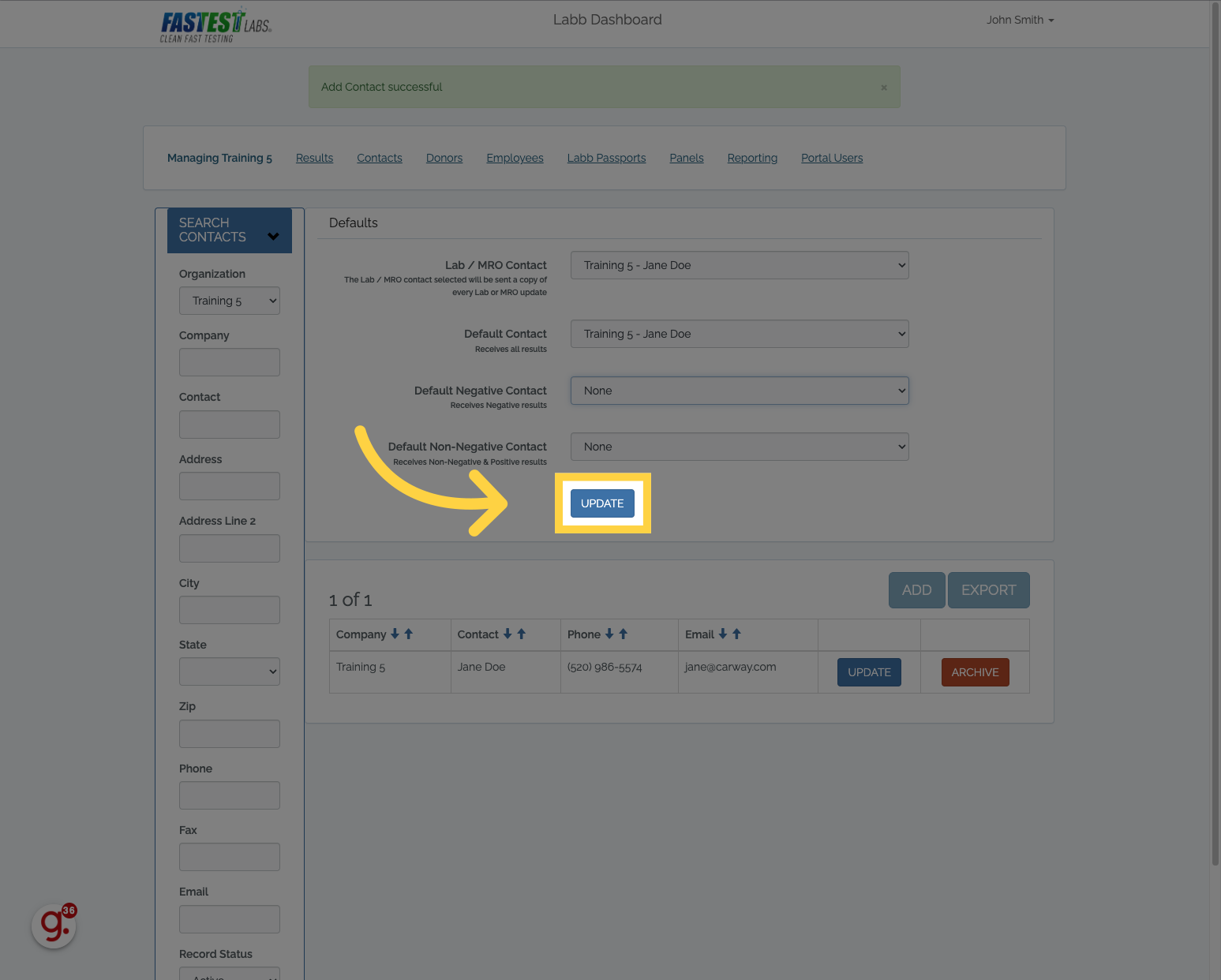Sort Contact column descending arrow
The width and height of the screenshot is (1221, 980).
point(508,634)
